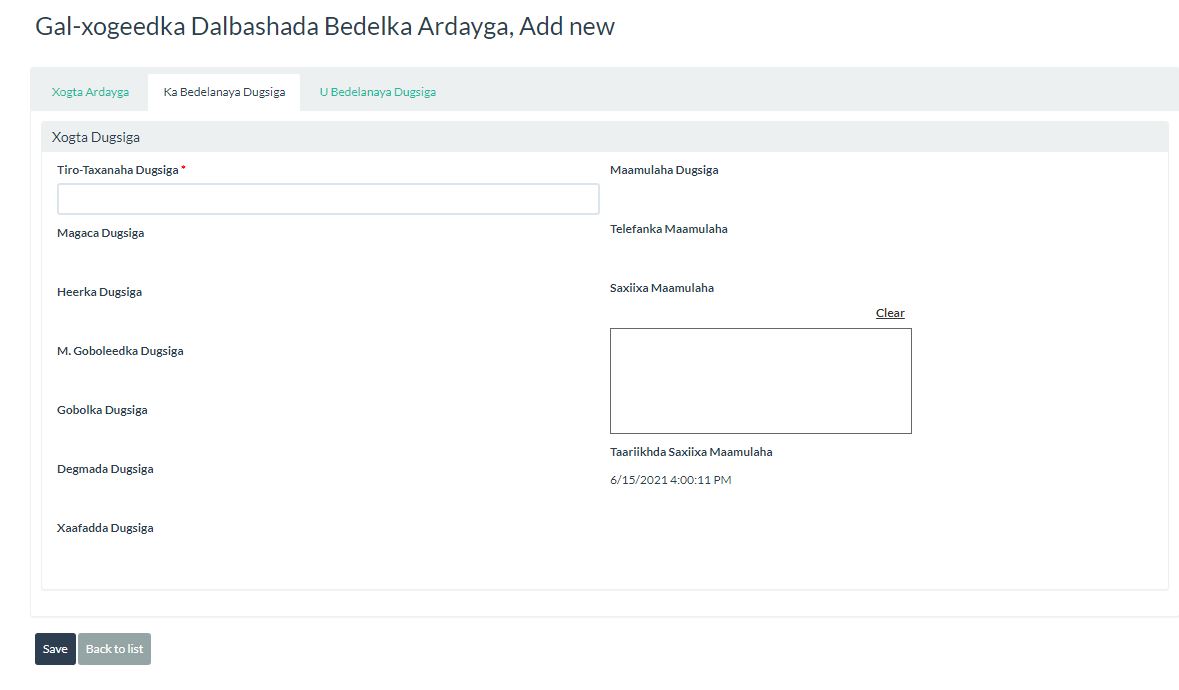This screenshot has width=1179, height=690.
Task: Click the page title Gal-xogeedka Dalbashada heading
Action: click(x=325, y=26)
